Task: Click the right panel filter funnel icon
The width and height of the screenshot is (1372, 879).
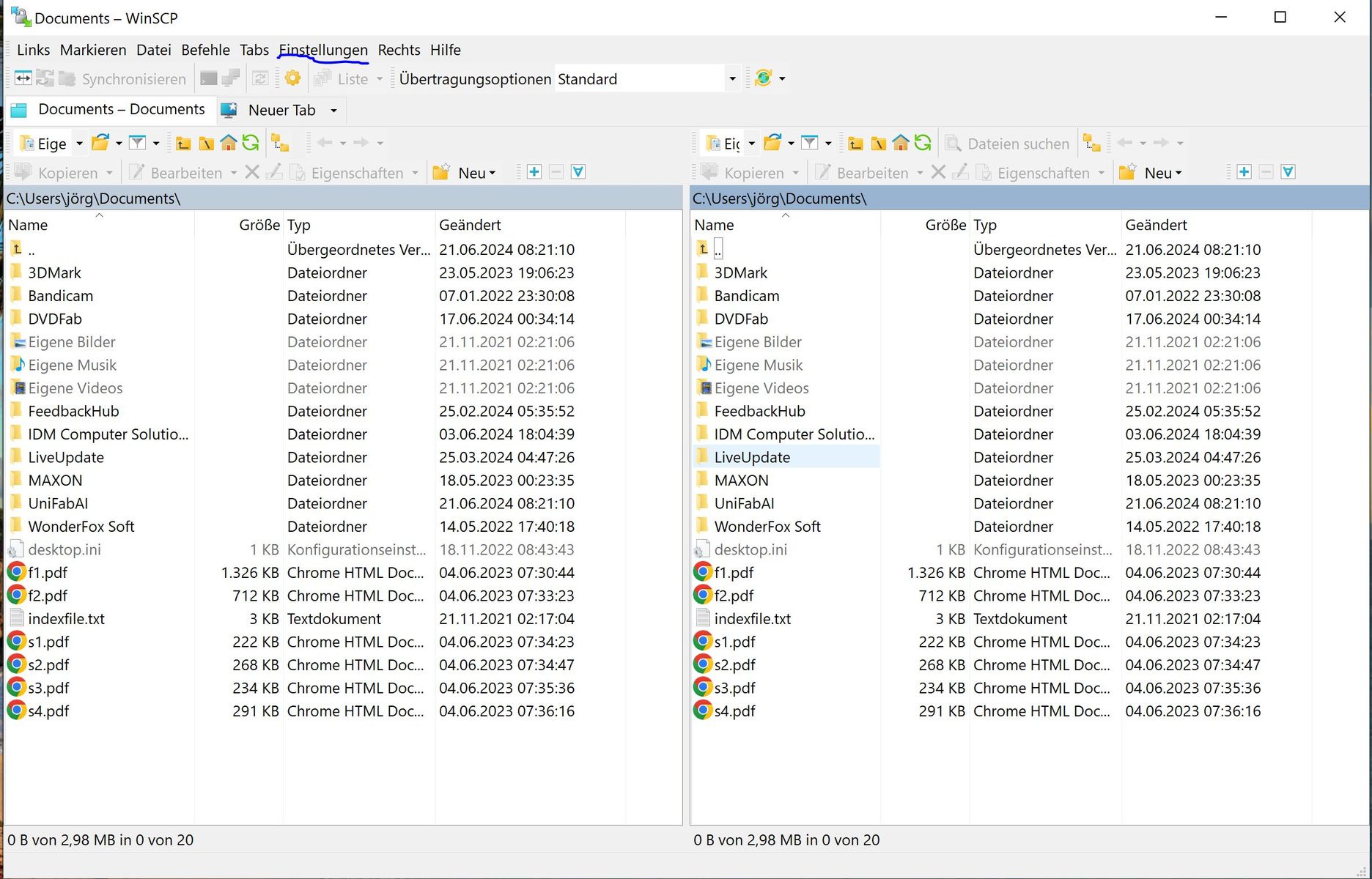Action: coord(809,143)
